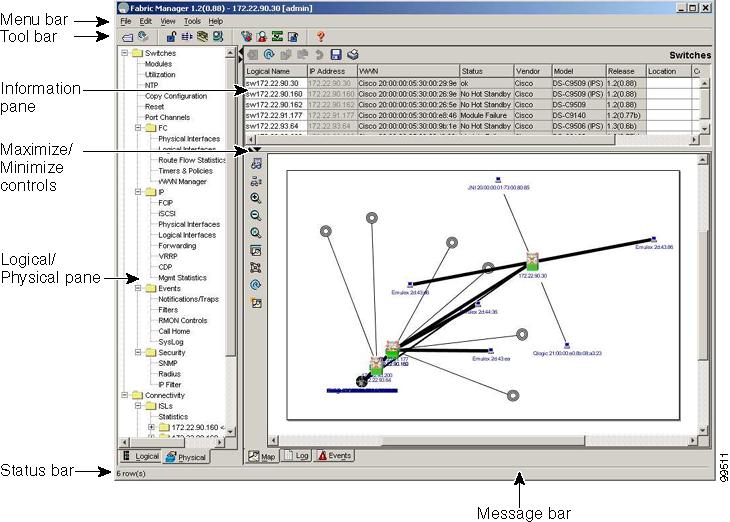
Task: Open VWWN Manager under FC
Action: click(182, 182)
